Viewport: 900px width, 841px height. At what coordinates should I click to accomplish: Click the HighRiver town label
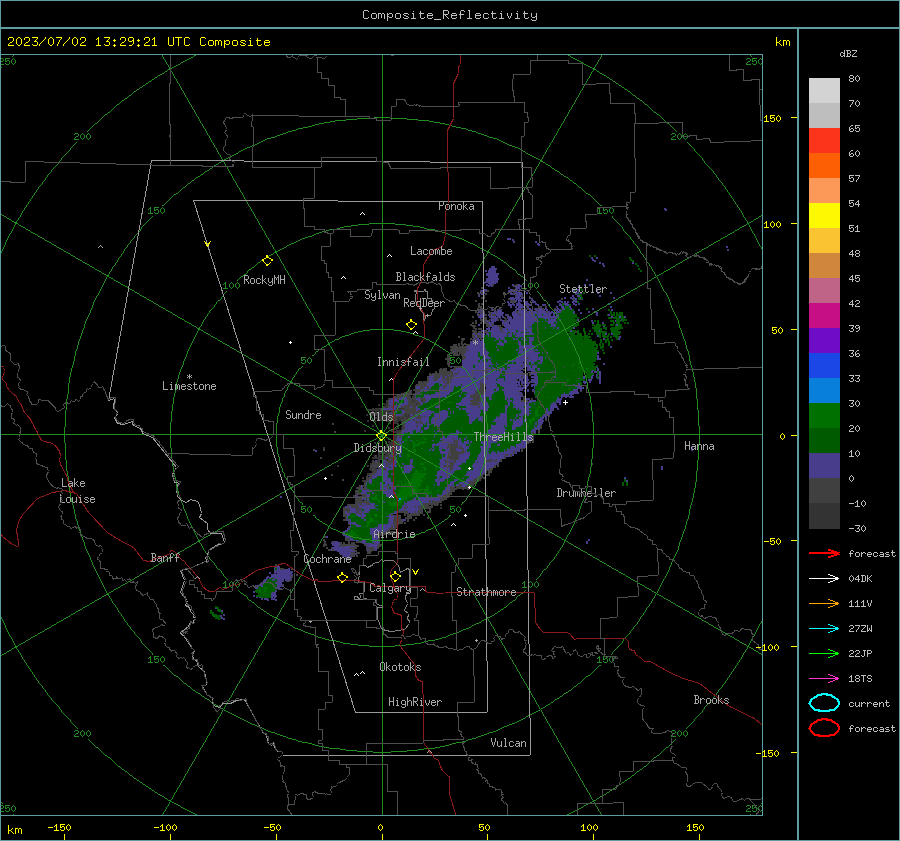[415, 702]
